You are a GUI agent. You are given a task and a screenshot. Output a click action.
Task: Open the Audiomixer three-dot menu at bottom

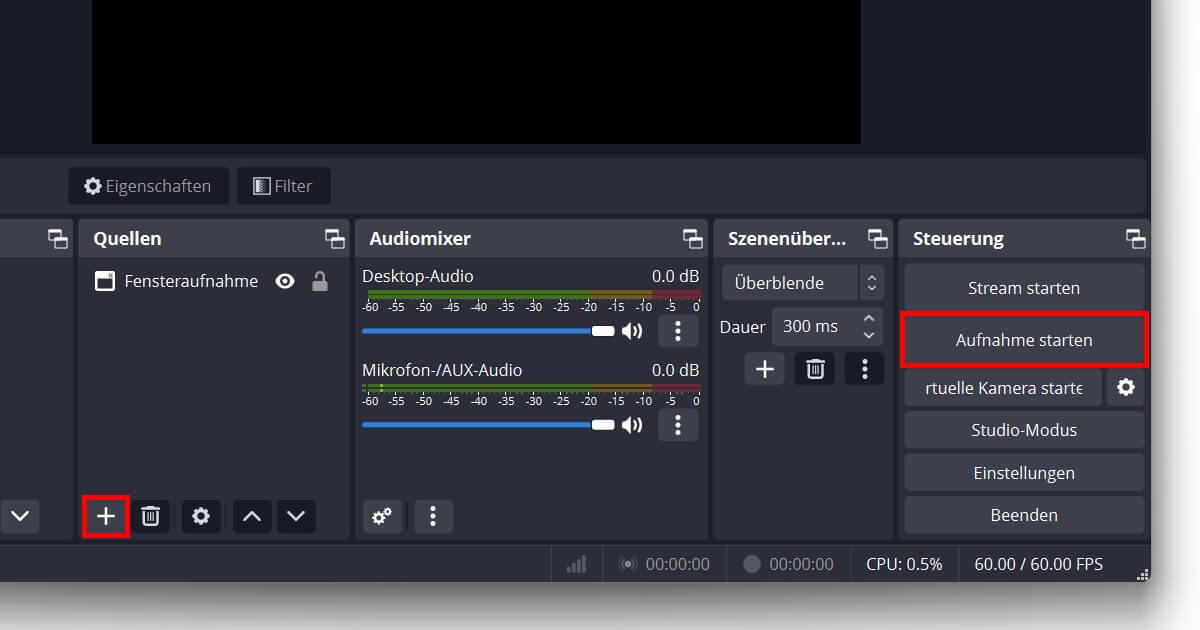pos(433,516)
